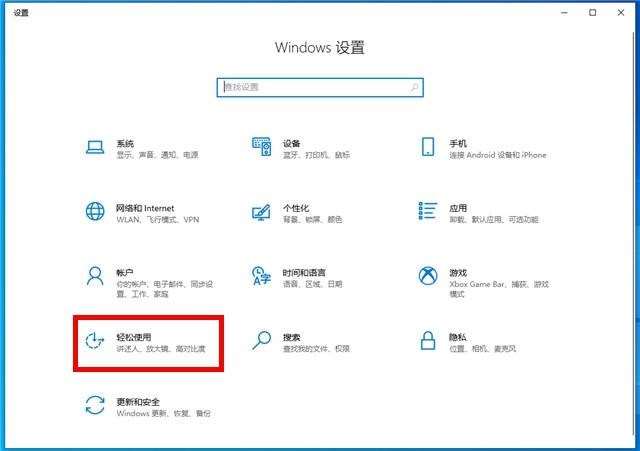
Task: Click the 时间和语言 heading text
Action: coord(304,272)
